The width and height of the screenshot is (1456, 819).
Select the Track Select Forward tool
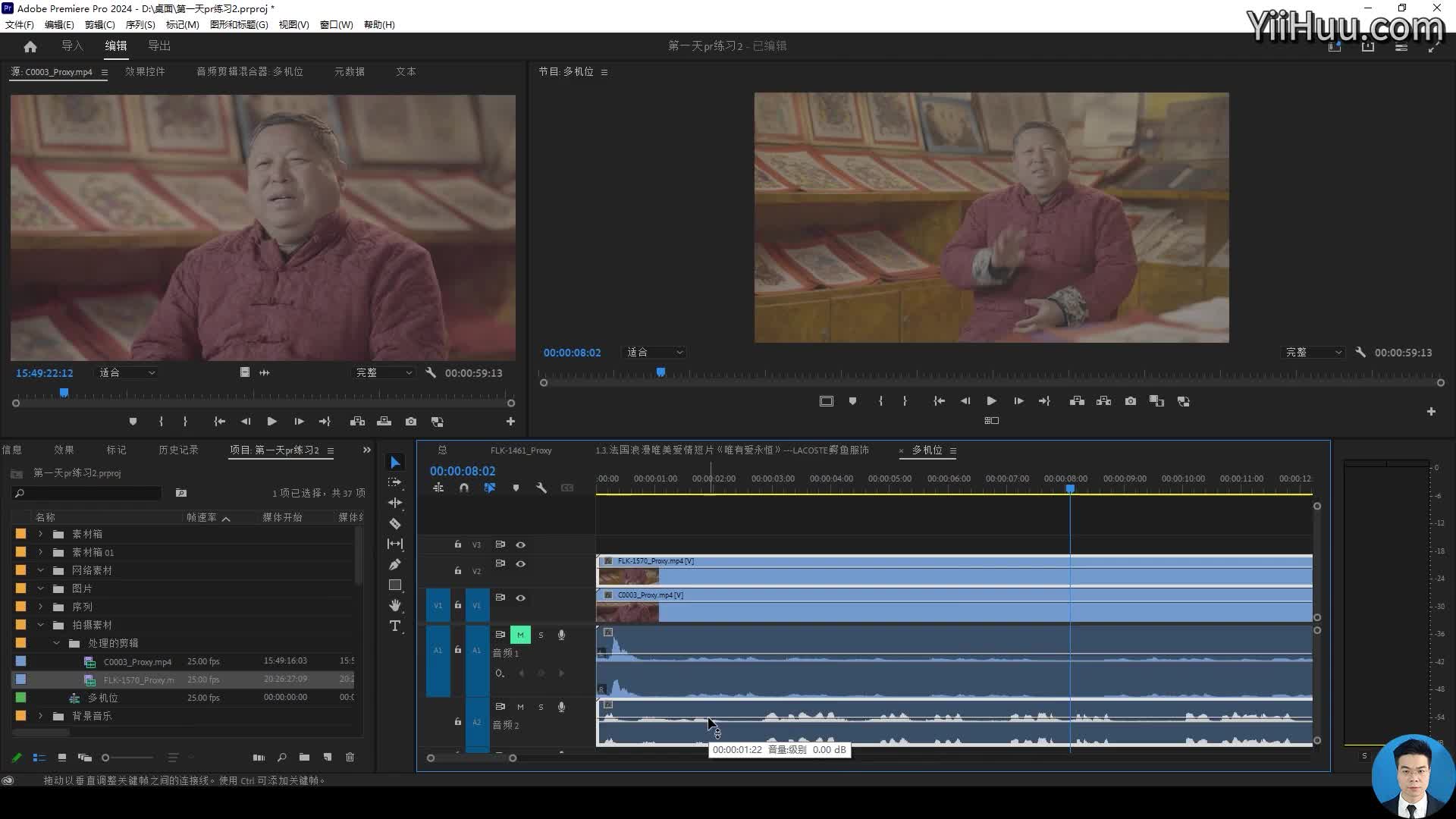[x=395, y=482]
